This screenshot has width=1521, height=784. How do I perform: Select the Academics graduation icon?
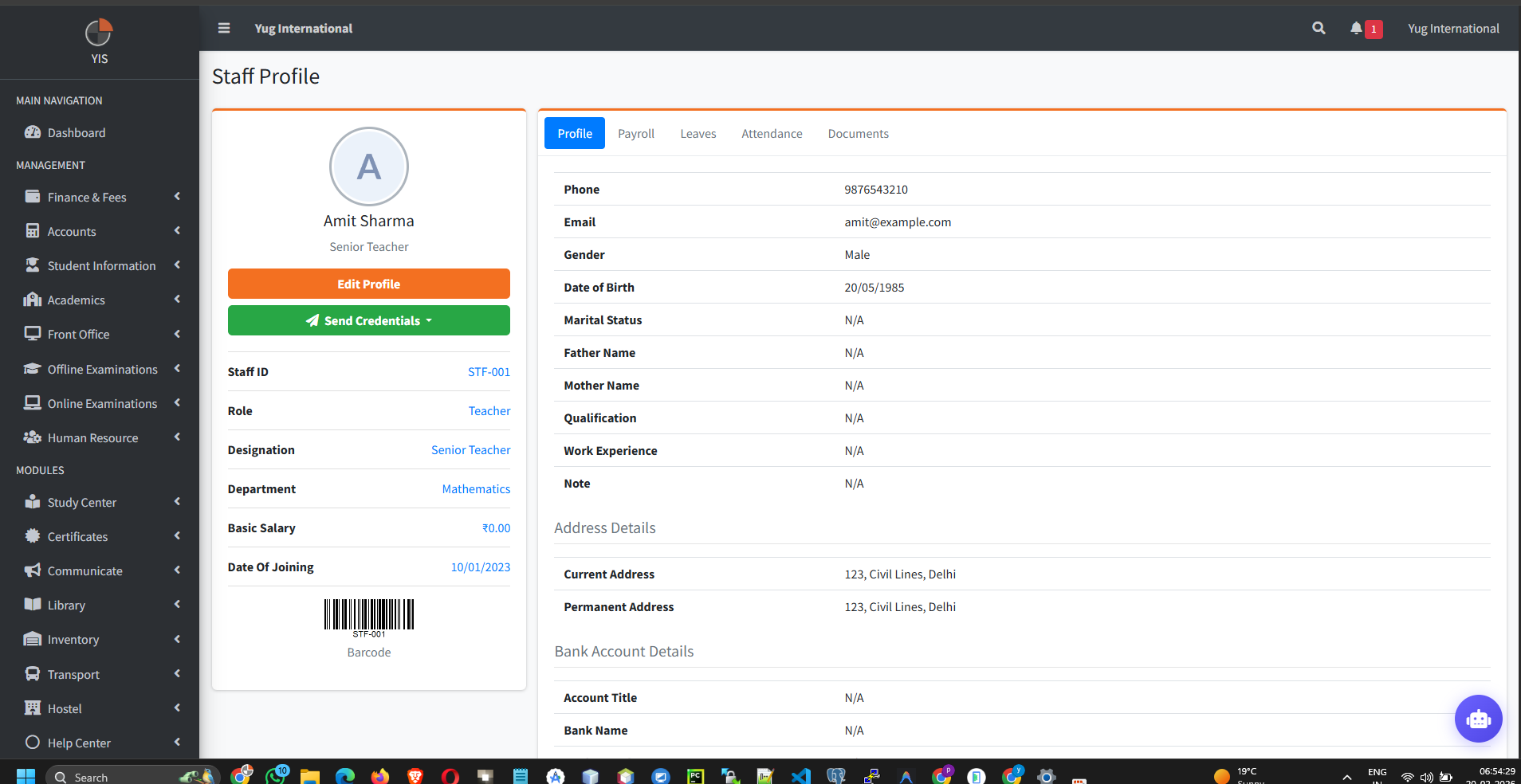click(x=32, y=300)
